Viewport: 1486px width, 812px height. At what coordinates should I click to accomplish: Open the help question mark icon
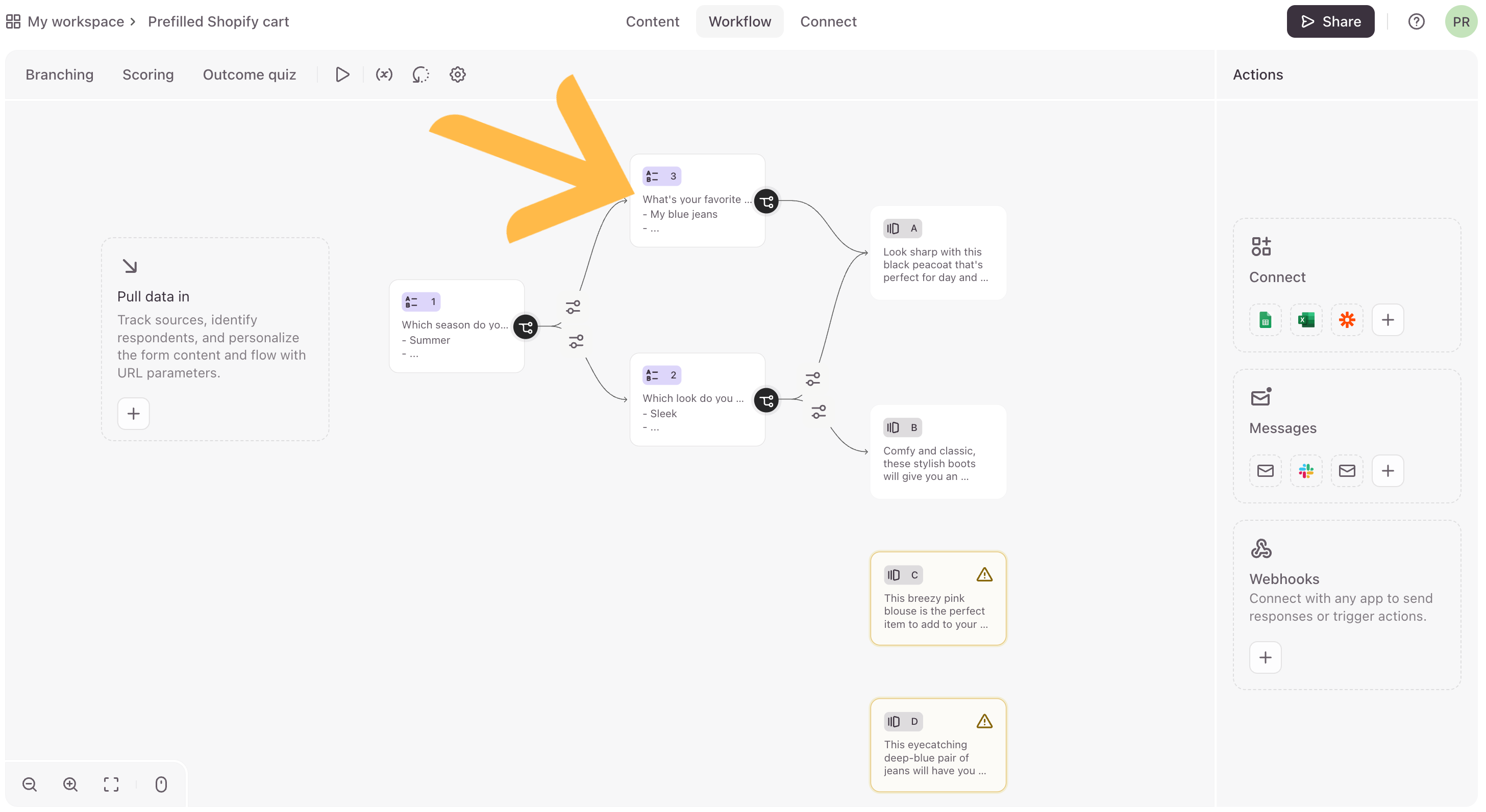coord(1416,22)
